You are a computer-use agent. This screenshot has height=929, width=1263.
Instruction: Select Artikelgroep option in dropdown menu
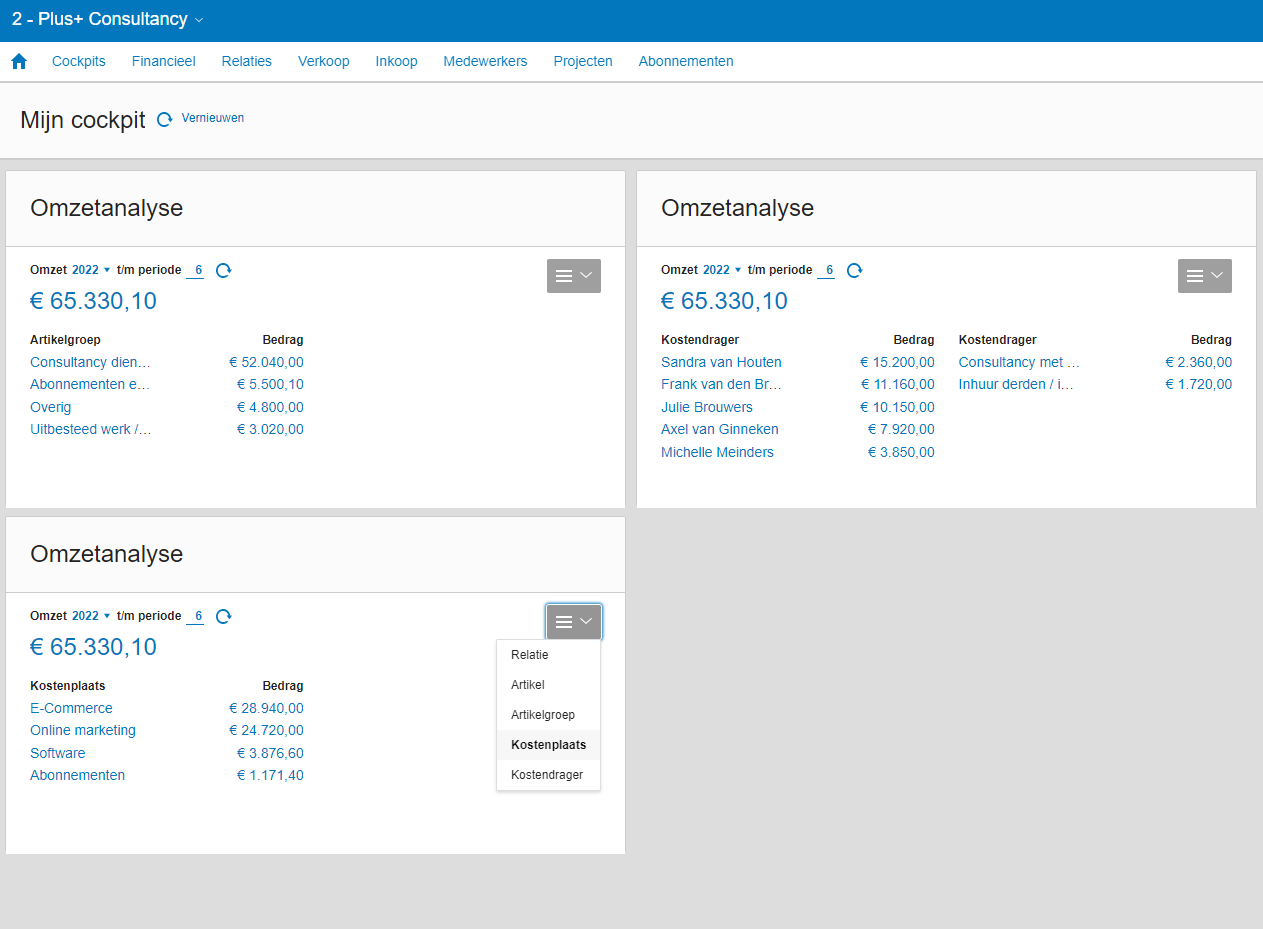point(543,715)
